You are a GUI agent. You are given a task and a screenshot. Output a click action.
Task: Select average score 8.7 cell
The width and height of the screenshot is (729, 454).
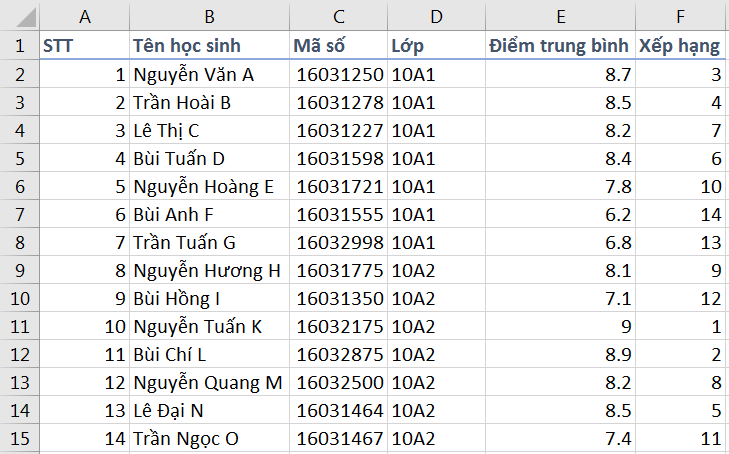560,74
